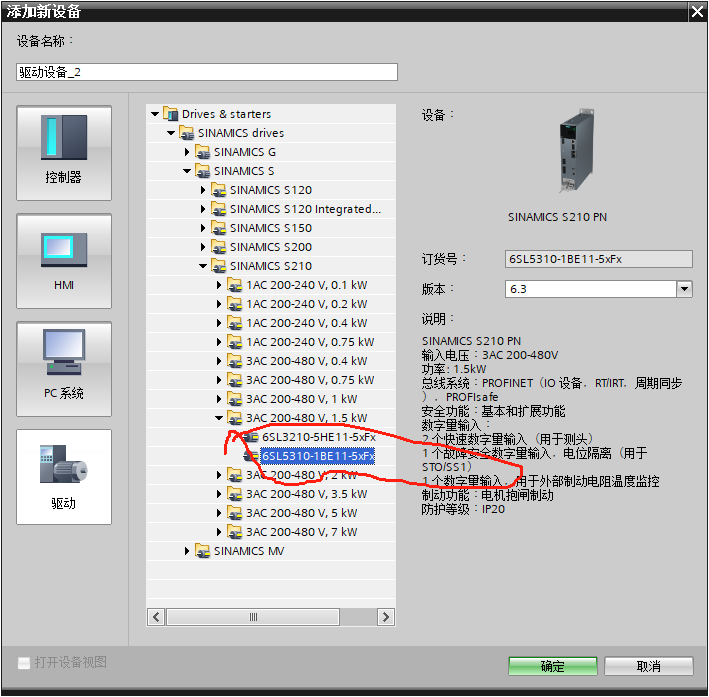709x697 pixels.
Task: Expand the 3AC 200-480 V, 0.75 kW node
Action: [x=219, y=380]
